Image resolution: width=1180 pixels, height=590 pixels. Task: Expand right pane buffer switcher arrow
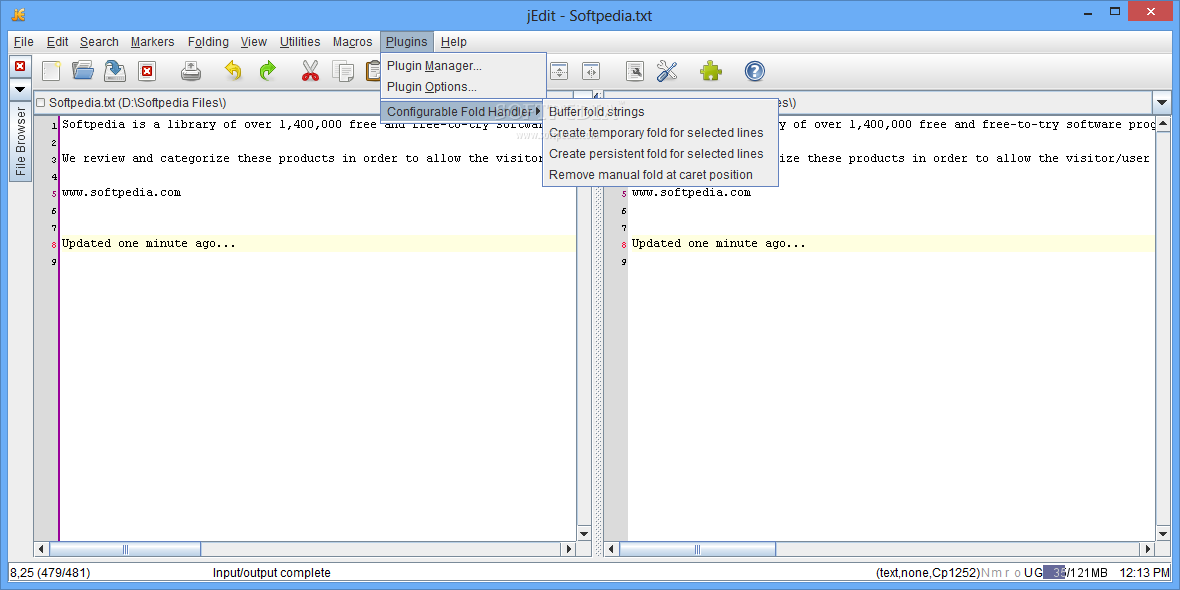(x=1160, y=102)
